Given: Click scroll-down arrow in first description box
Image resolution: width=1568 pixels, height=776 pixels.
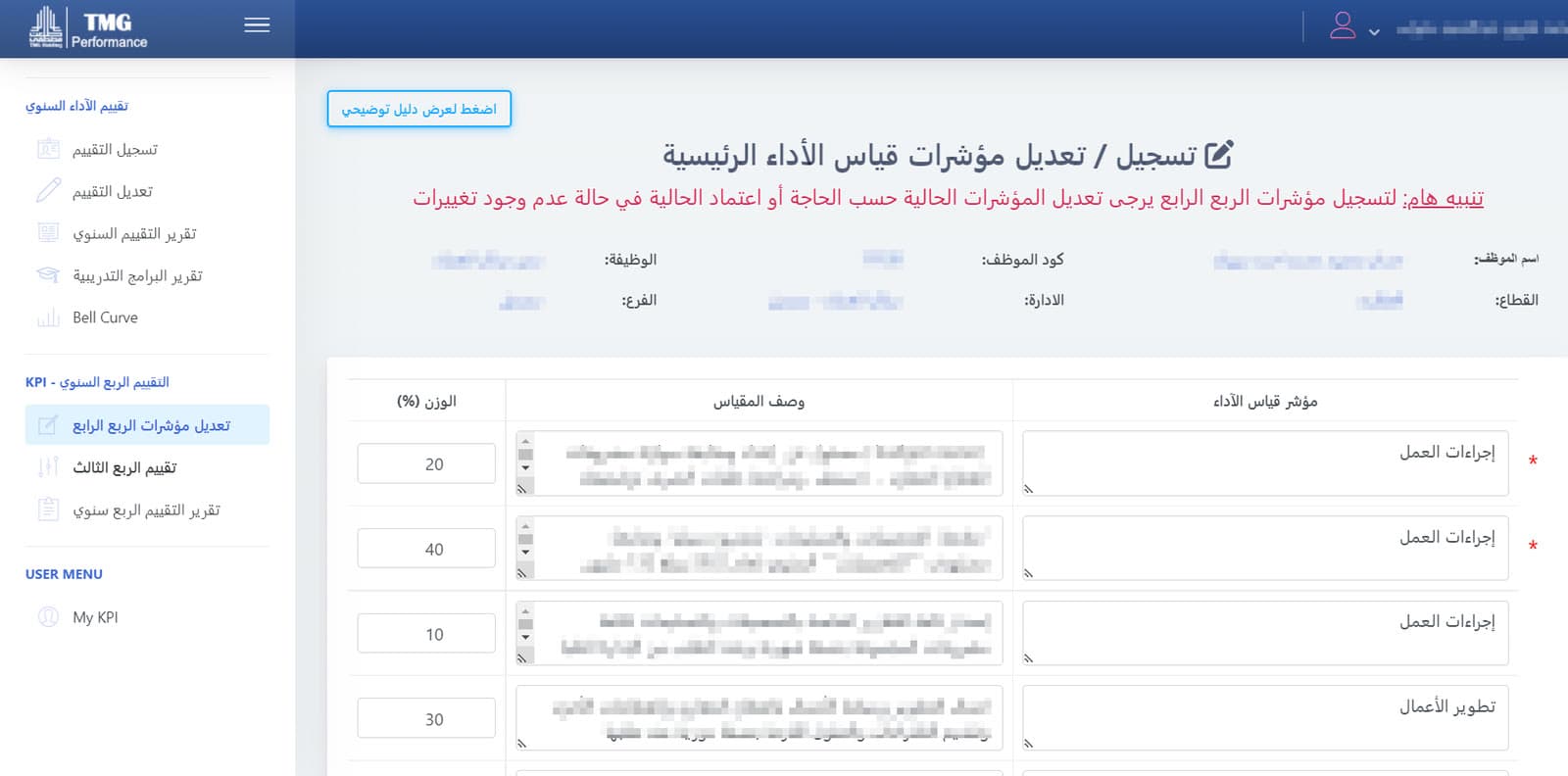Looking at the screenshot, I should coord(525,468).
